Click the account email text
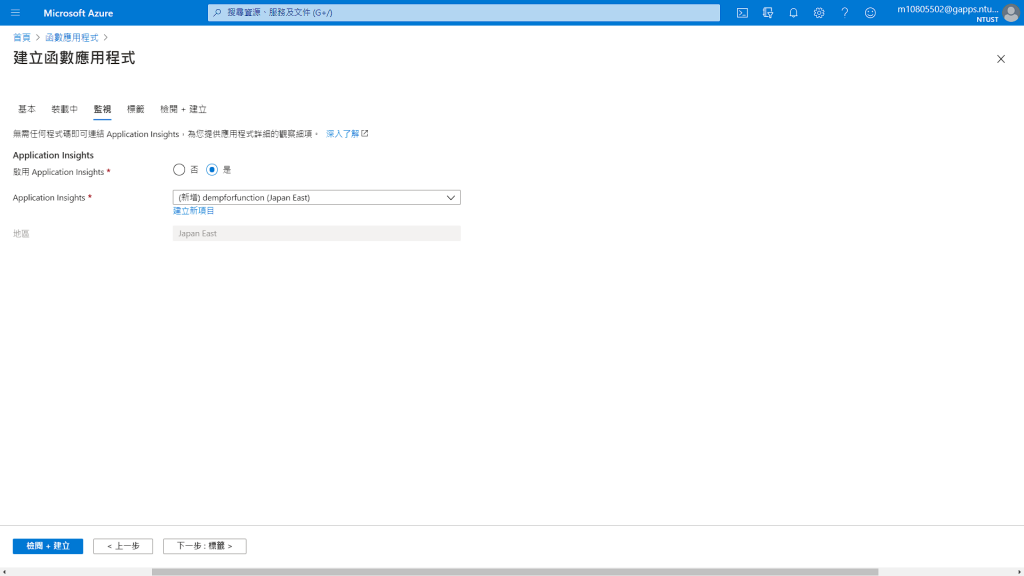This screenshot has height=576, width=1024. [948, 9]
